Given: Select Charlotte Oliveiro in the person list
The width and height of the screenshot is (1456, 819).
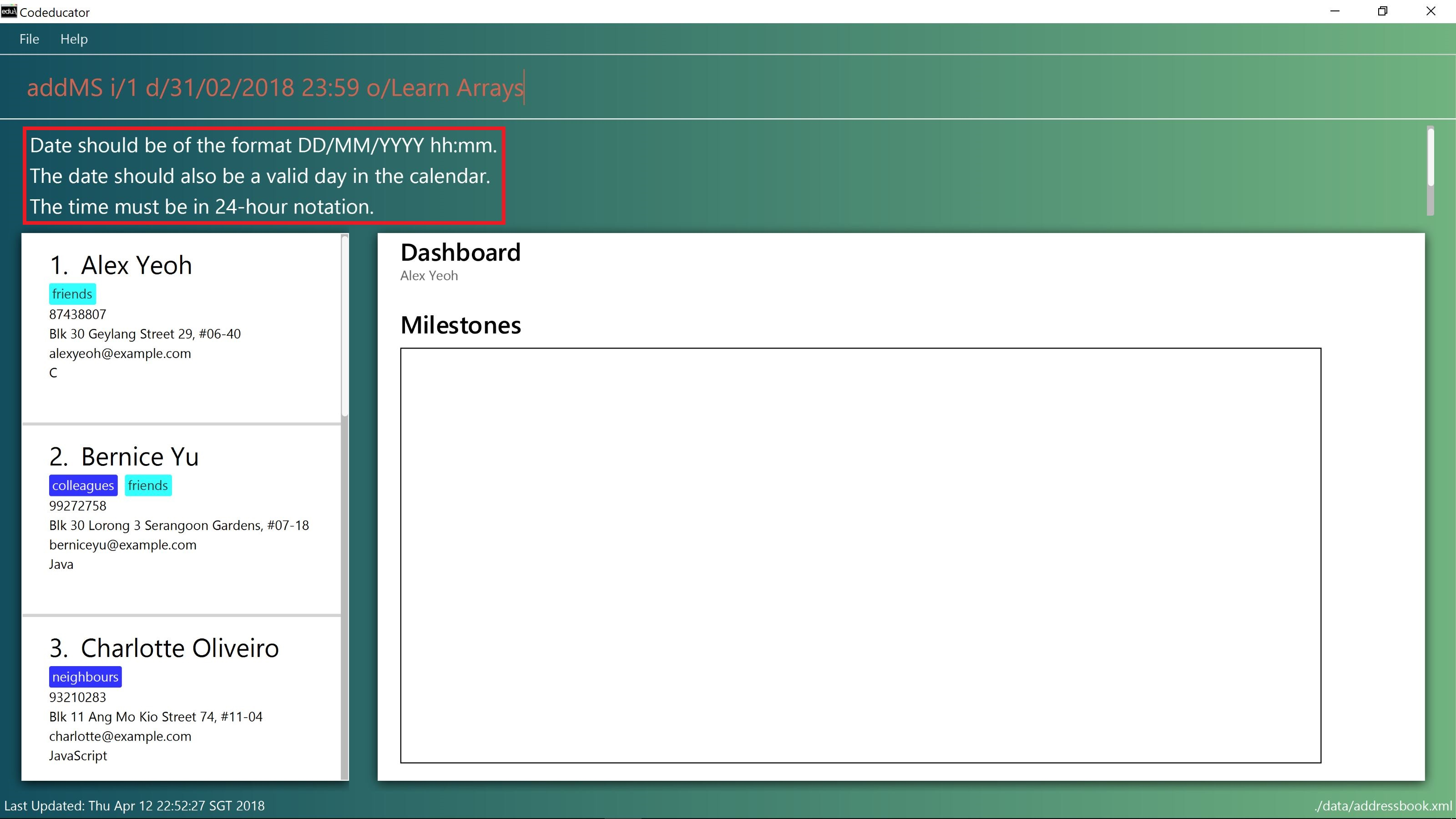Looking at the screenshot, I should pyautogui.click(x=182, y=698).
